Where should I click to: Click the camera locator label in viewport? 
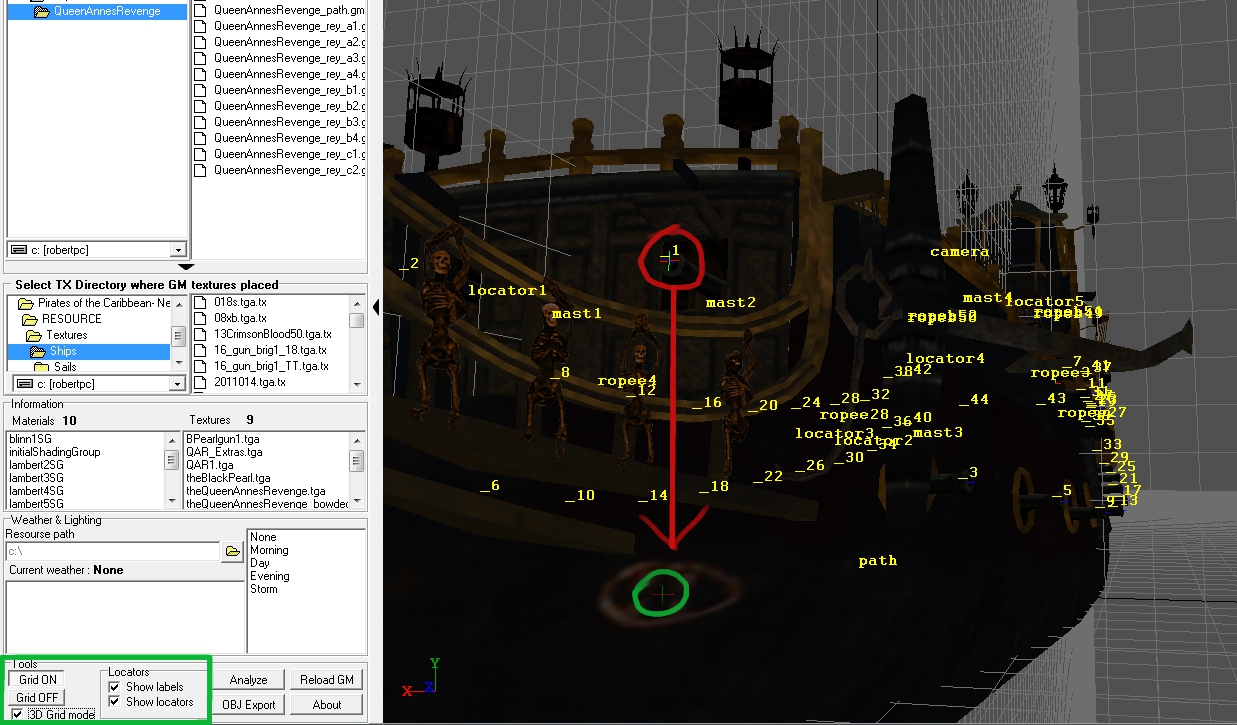pyautogui.click(x=960, y=251)
